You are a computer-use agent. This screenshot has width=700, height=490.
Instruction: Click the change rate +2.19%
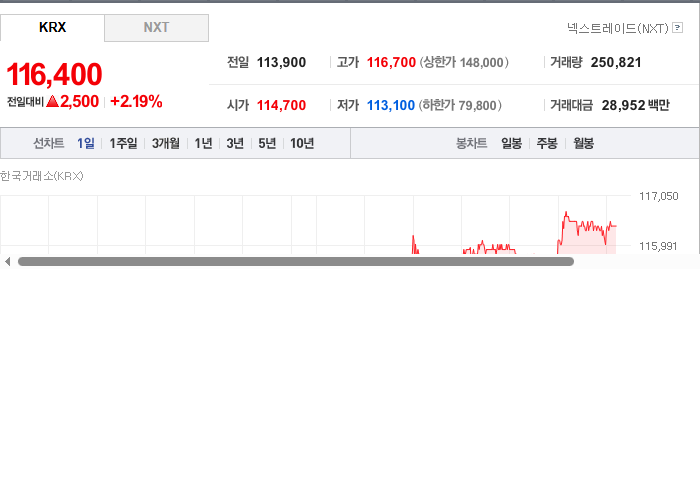click(136, 101)
